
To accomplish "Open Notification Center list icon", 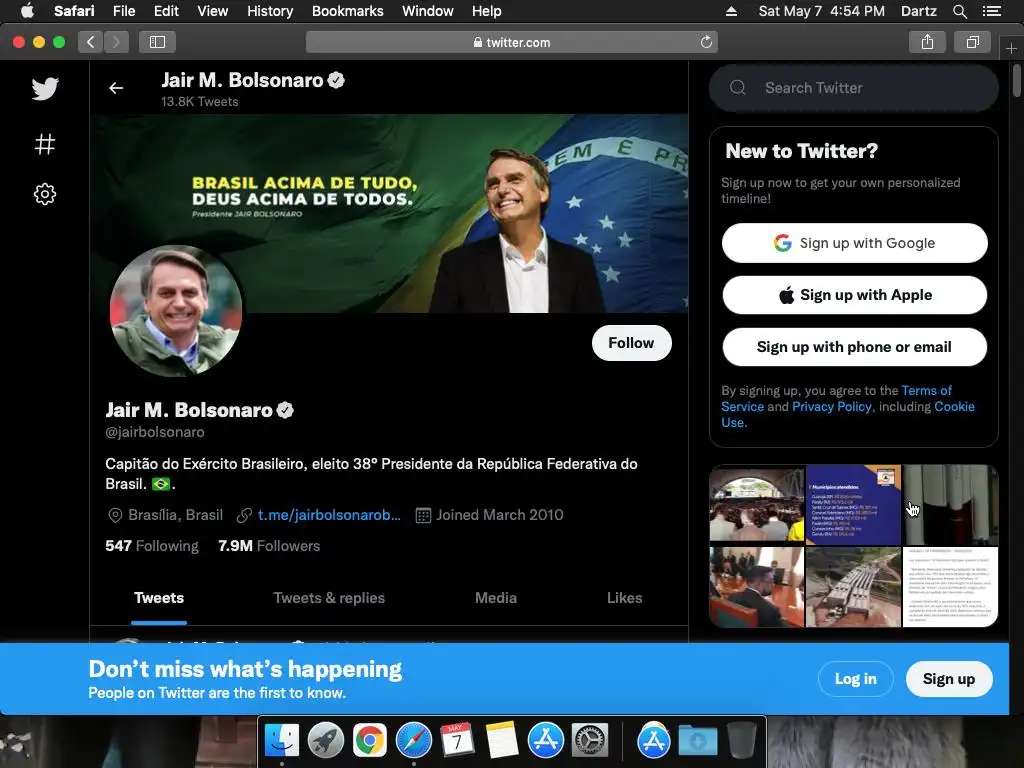I will pyautogui.click(x=991, y=11).
